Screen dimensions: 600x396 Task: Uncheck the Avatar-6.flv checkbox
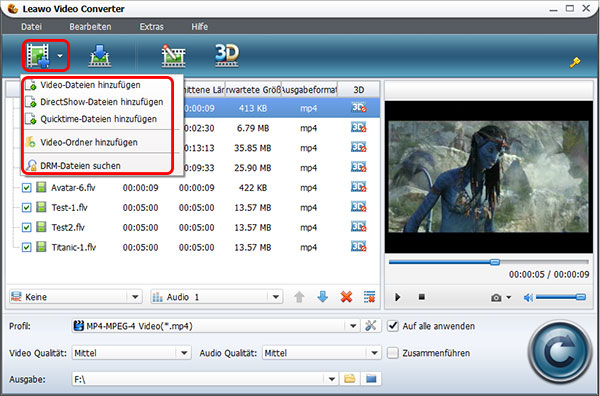tap(26, 188)
